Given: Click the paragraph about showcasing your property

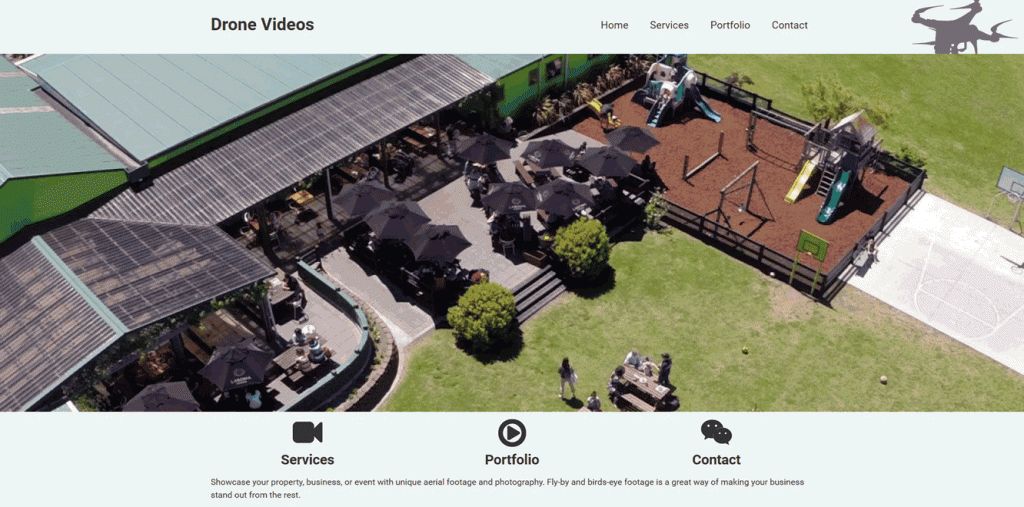Looking at the screenshot, I should click(507, 488).
